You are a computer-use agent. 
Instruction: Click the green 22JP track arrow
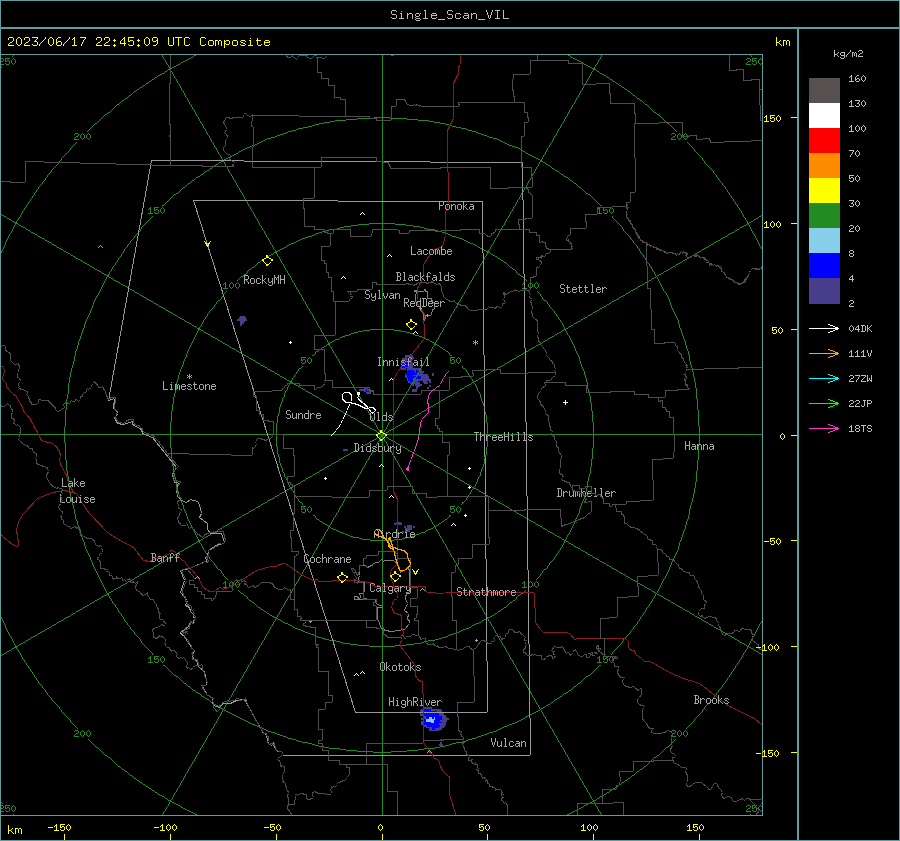click(x=824, y=404)
